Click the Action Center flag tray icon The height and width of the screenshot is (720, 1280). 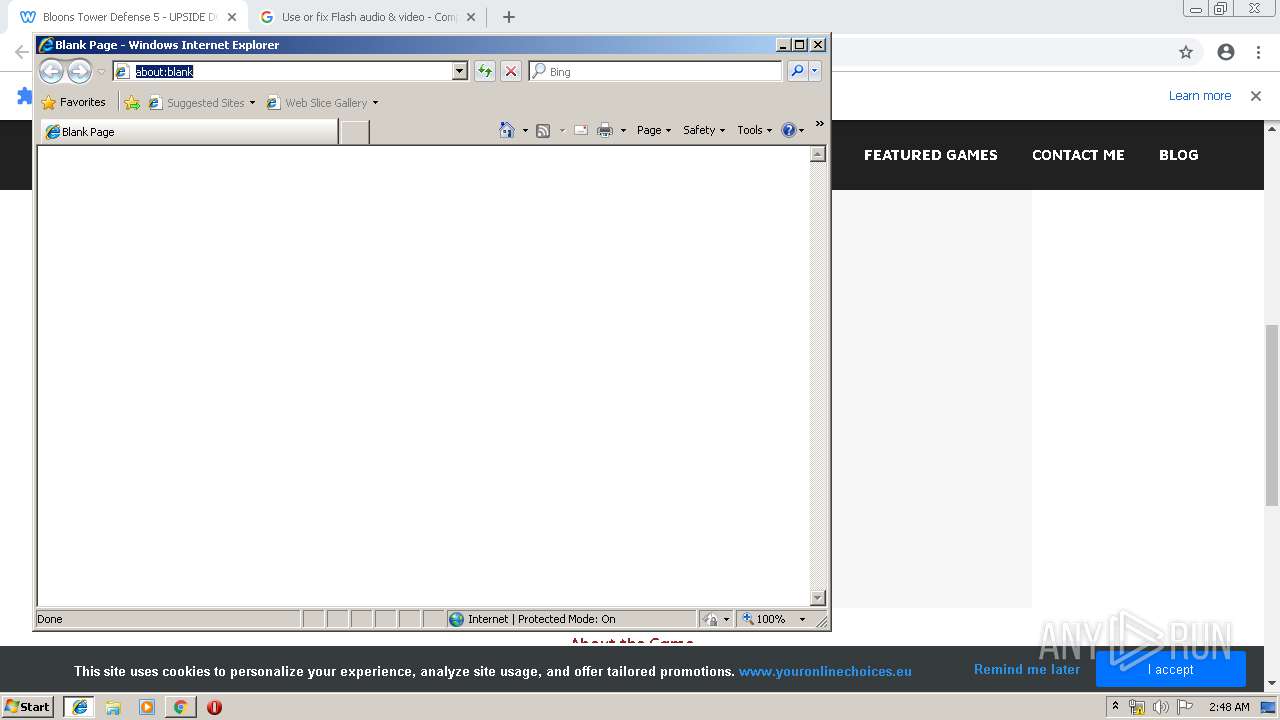point(1185,707)
